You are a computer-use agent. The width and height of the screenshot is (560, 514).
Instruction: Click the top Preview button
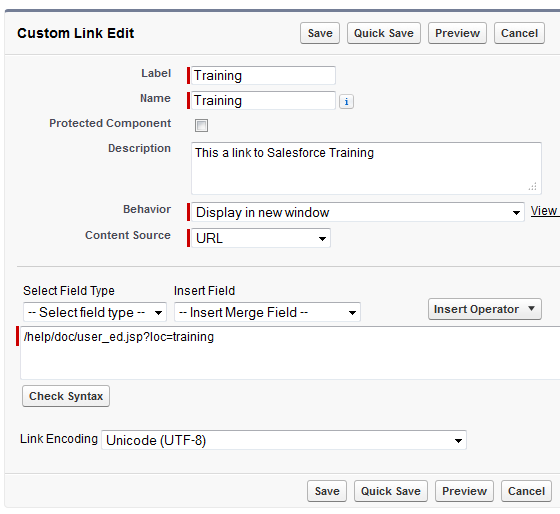457,33
